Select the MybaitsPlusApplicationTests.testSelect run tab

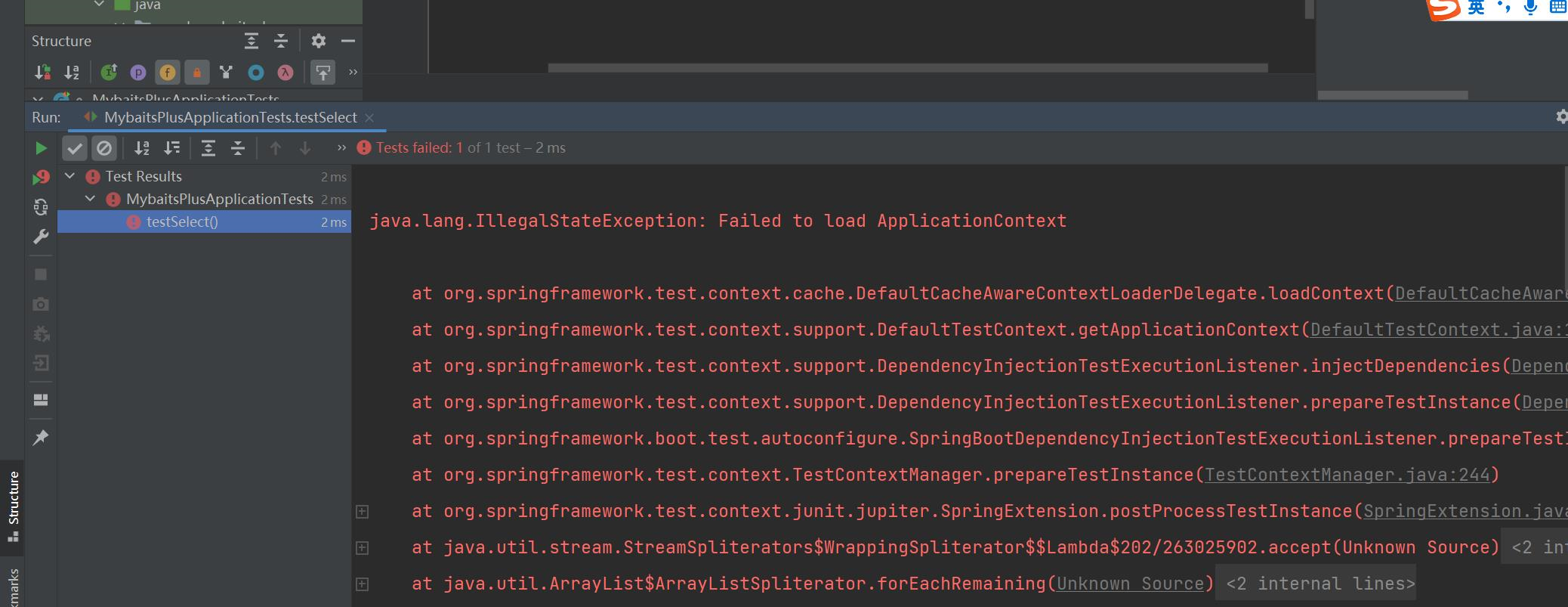coord(230,117)
